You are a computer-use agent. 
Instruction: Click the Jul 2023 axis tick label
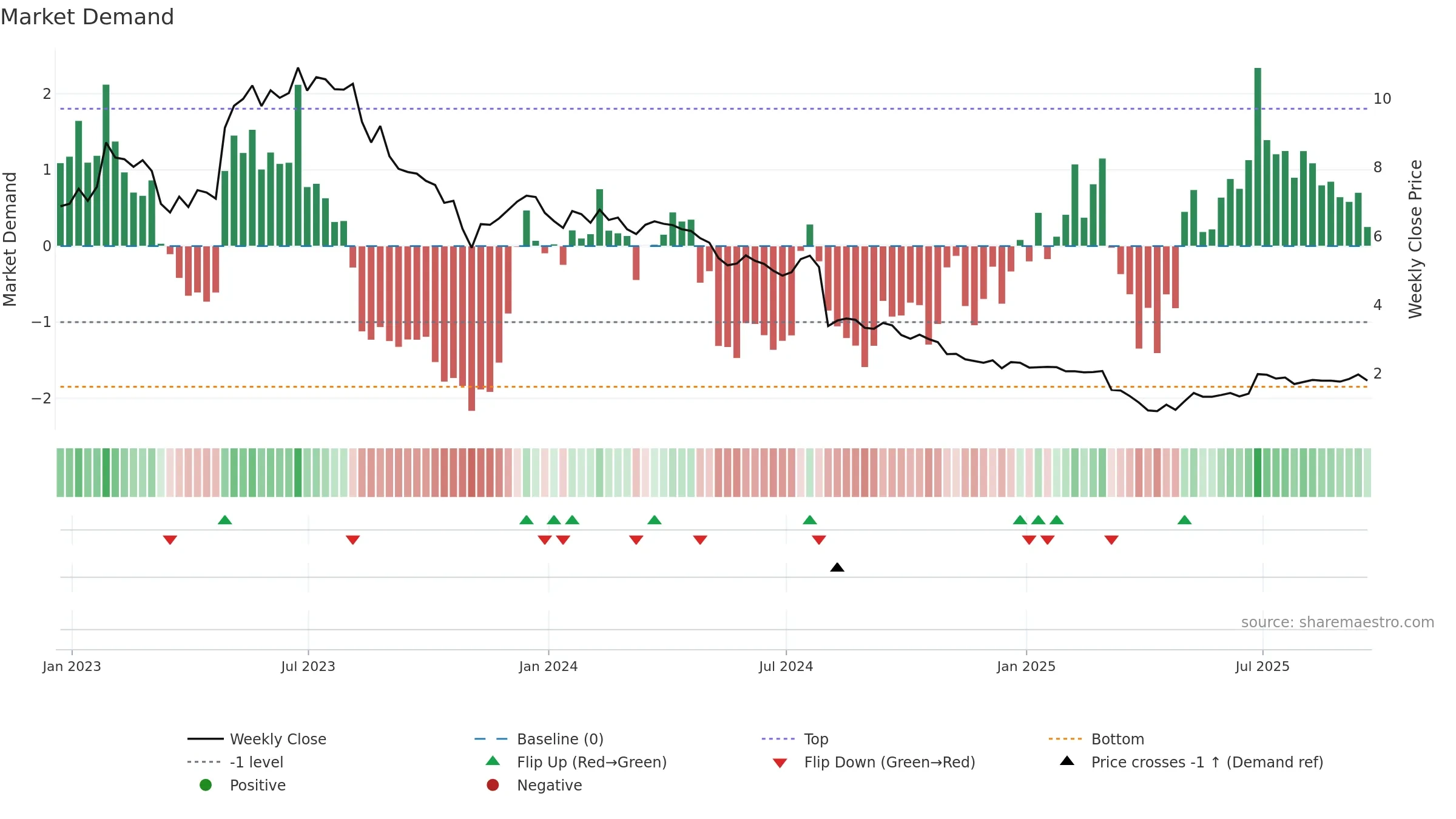point(308,667)
